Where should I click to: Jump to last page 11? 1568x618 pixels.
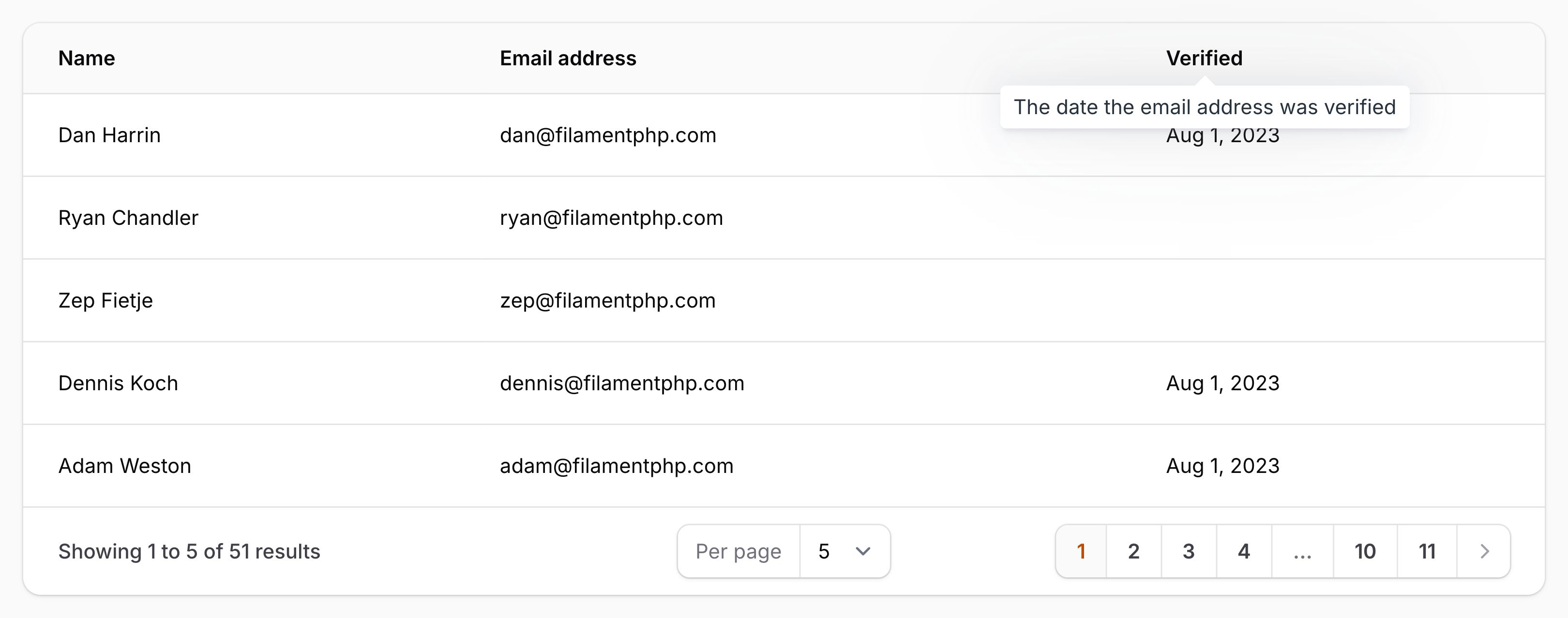pos(1427,551)
